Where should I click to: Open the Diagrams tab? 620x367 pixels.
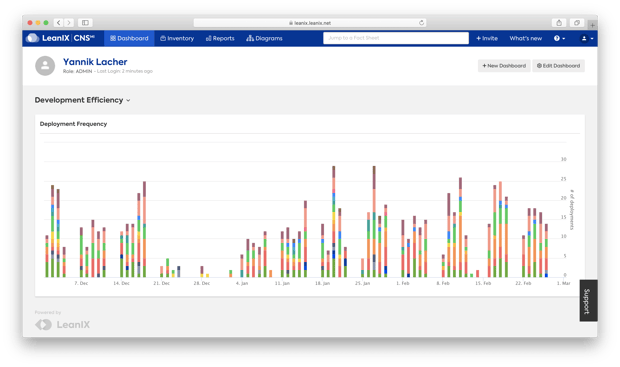tap(264, 38)
